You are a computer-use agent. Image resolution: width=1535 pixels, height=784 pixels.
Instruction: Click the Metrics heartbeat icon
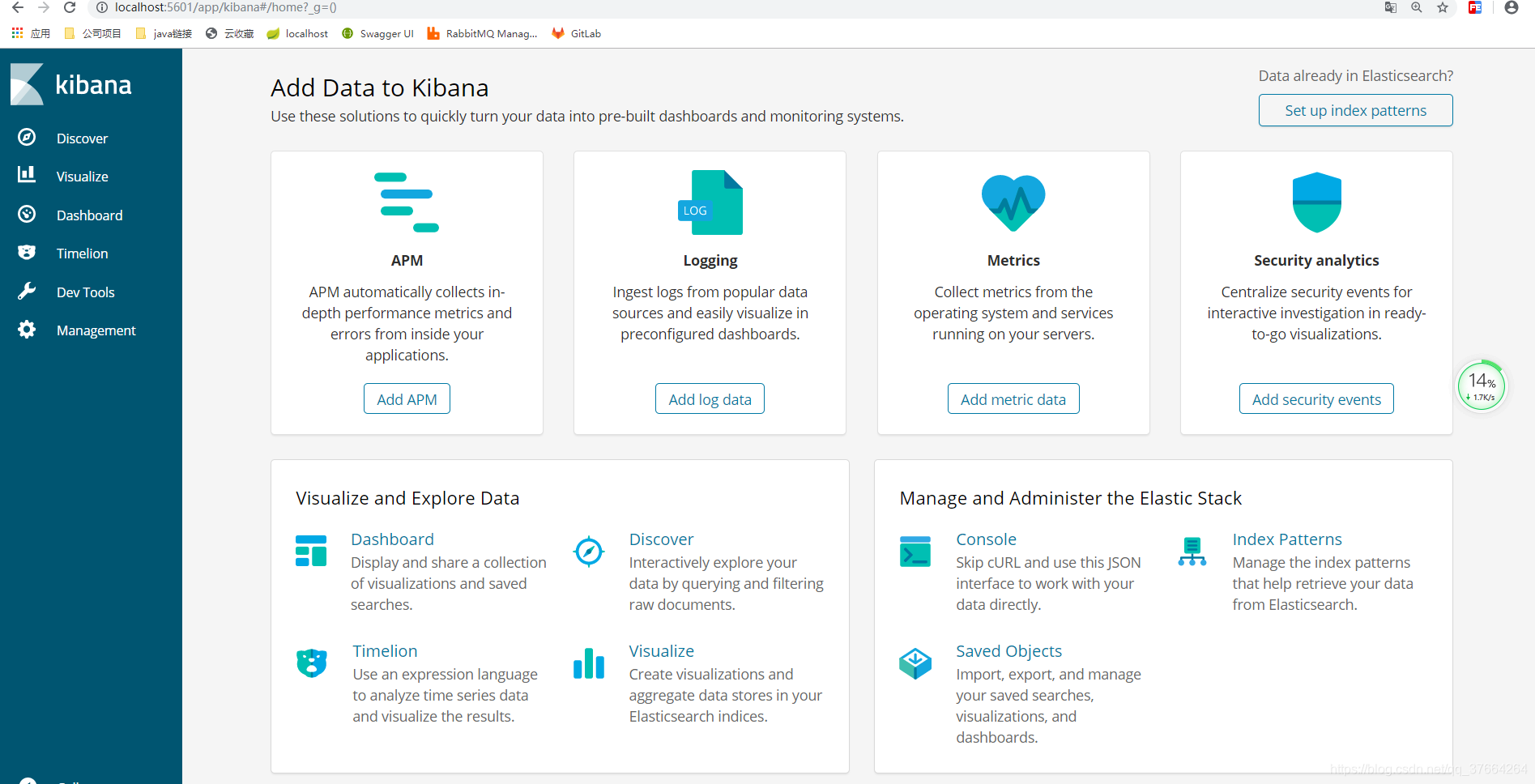tap(1013, 202)
